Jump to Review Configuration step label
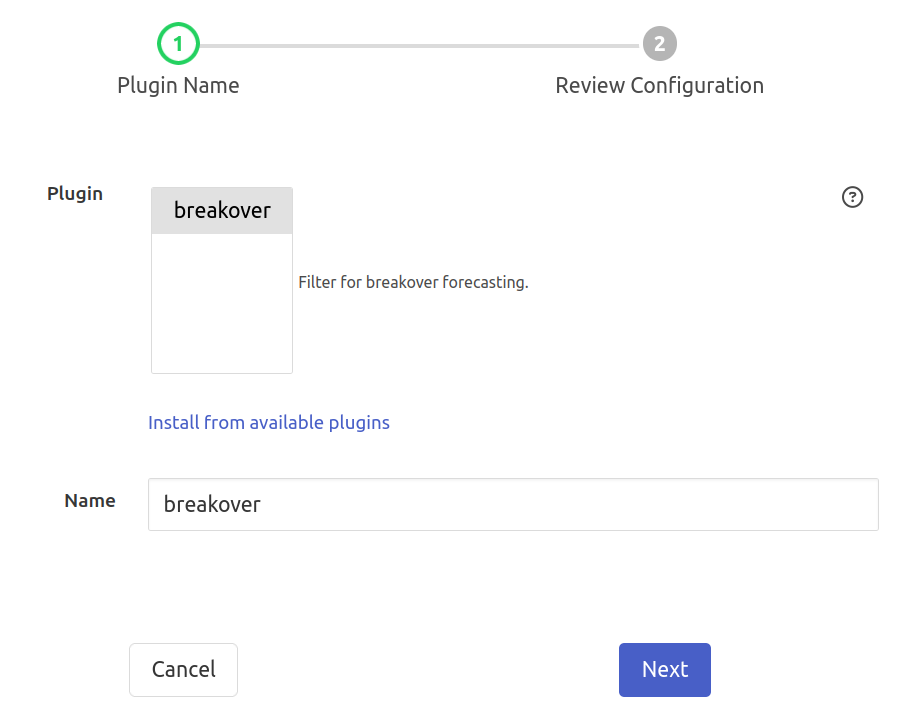 659,85
